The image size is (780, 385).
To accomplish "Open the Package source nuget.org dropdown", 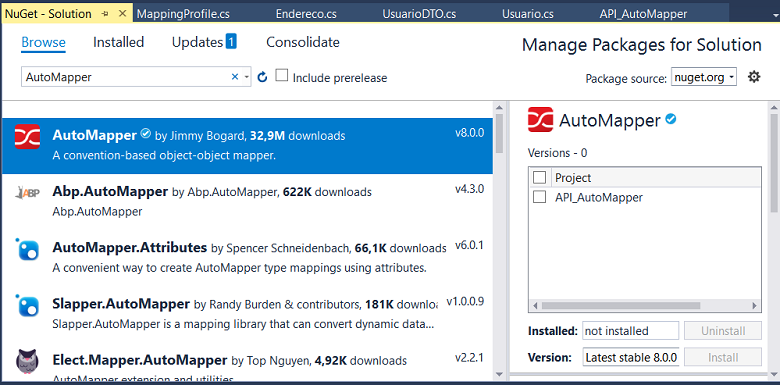I will [x=704, y=77].
